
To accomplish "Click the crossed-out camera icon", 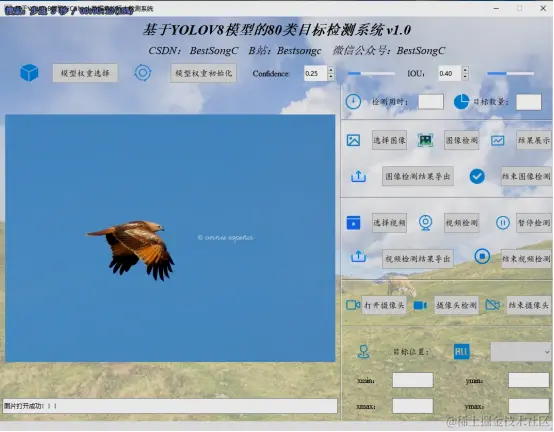I will 493,305.
